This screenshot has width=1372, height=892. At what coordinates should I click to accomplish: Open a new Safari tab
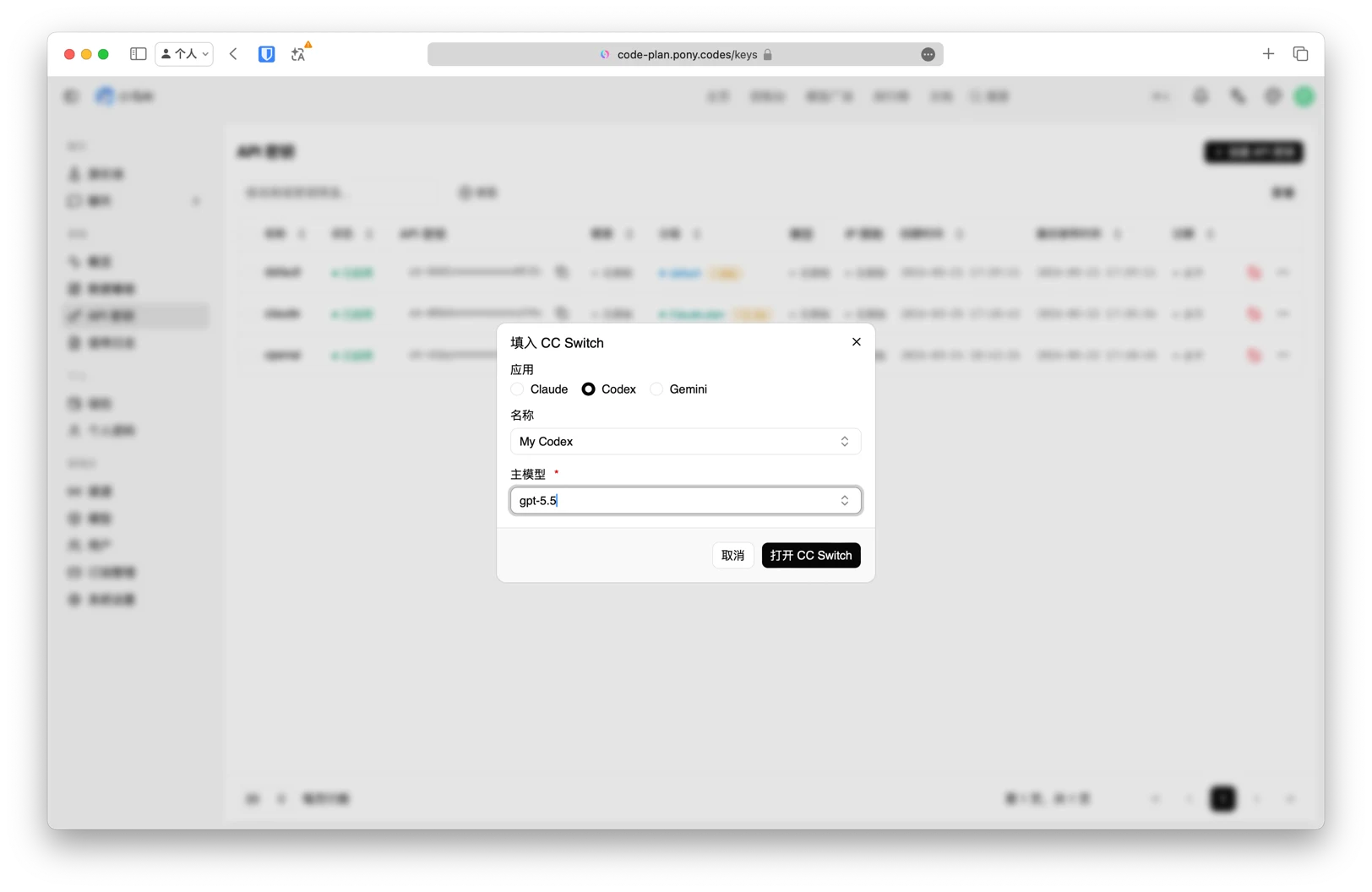pyautogui.click(x=1268, y=54)
